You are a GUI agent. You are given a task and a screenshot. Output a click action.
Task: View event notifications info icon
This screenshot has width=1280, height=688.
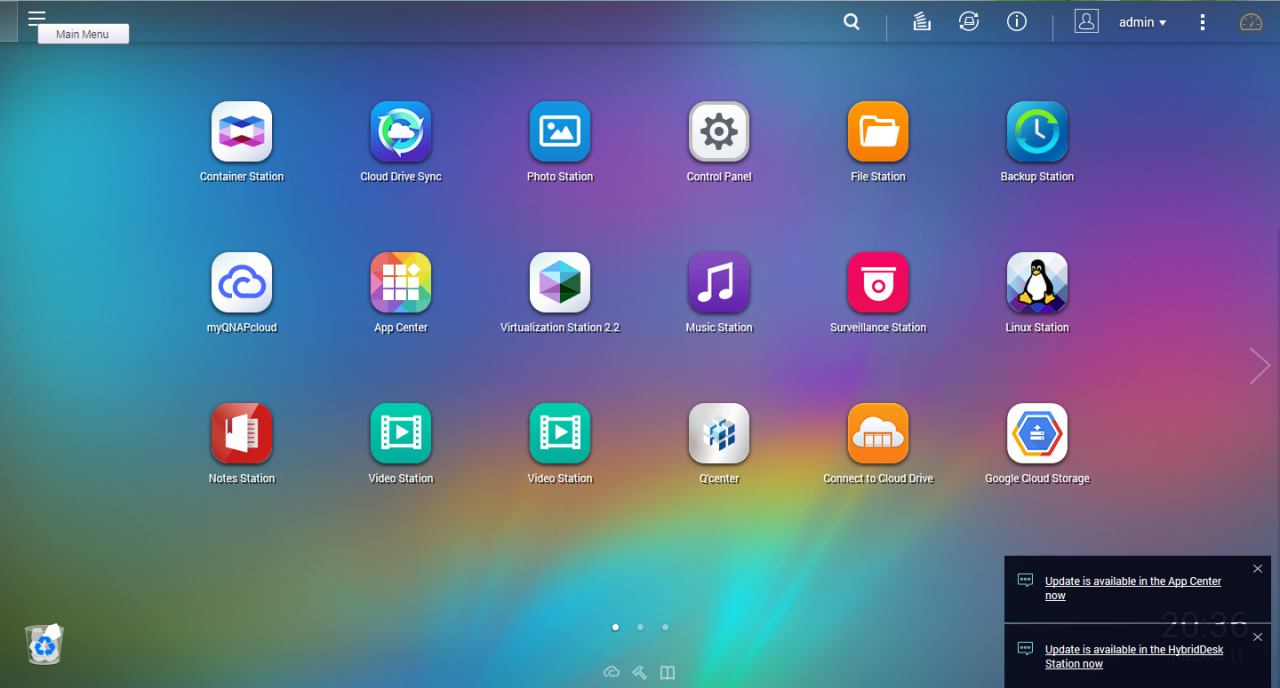(x=1017, y=21)
